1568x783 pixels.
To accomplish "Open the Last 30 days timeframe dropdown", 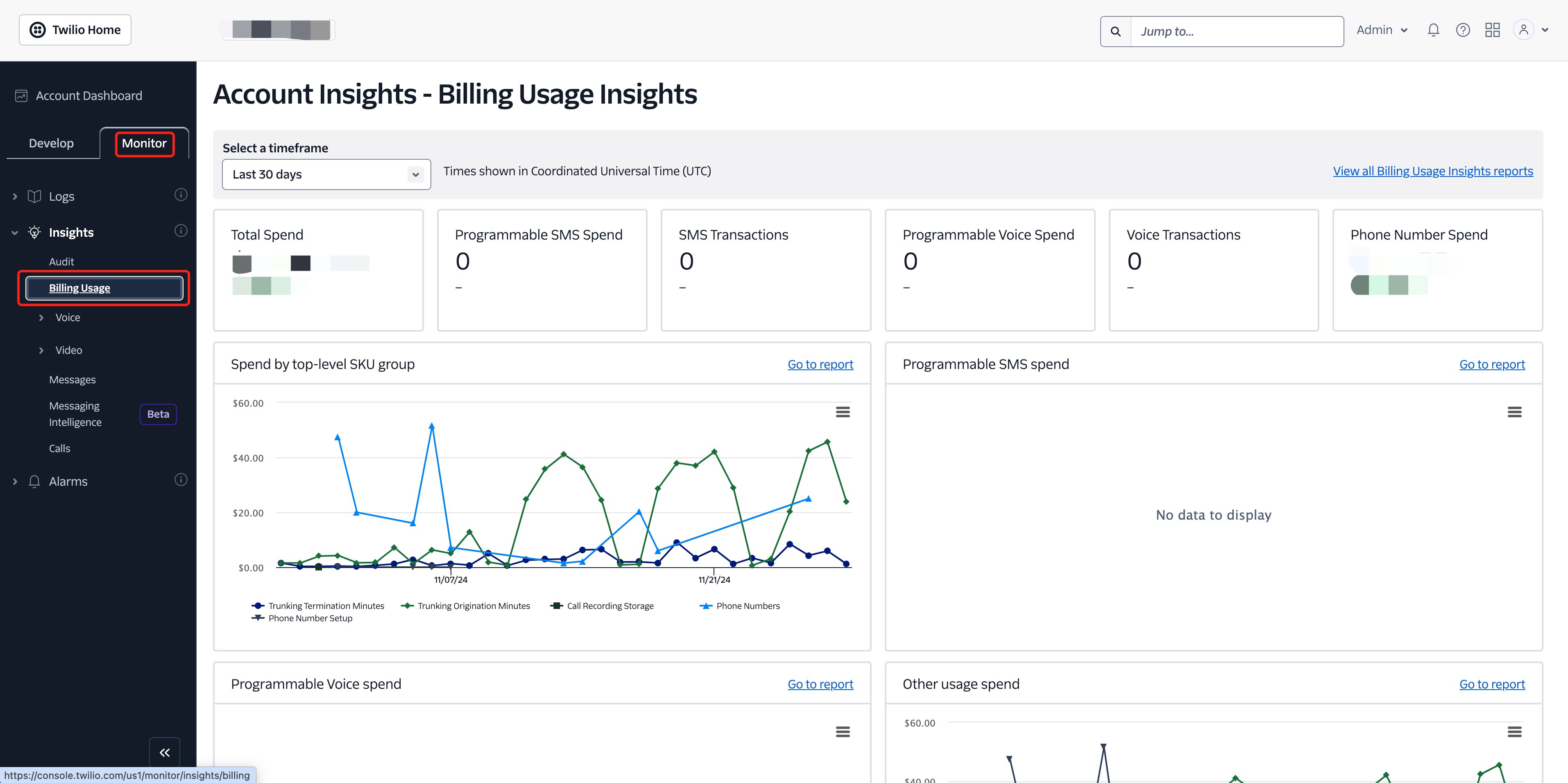I will coord(326,174).
